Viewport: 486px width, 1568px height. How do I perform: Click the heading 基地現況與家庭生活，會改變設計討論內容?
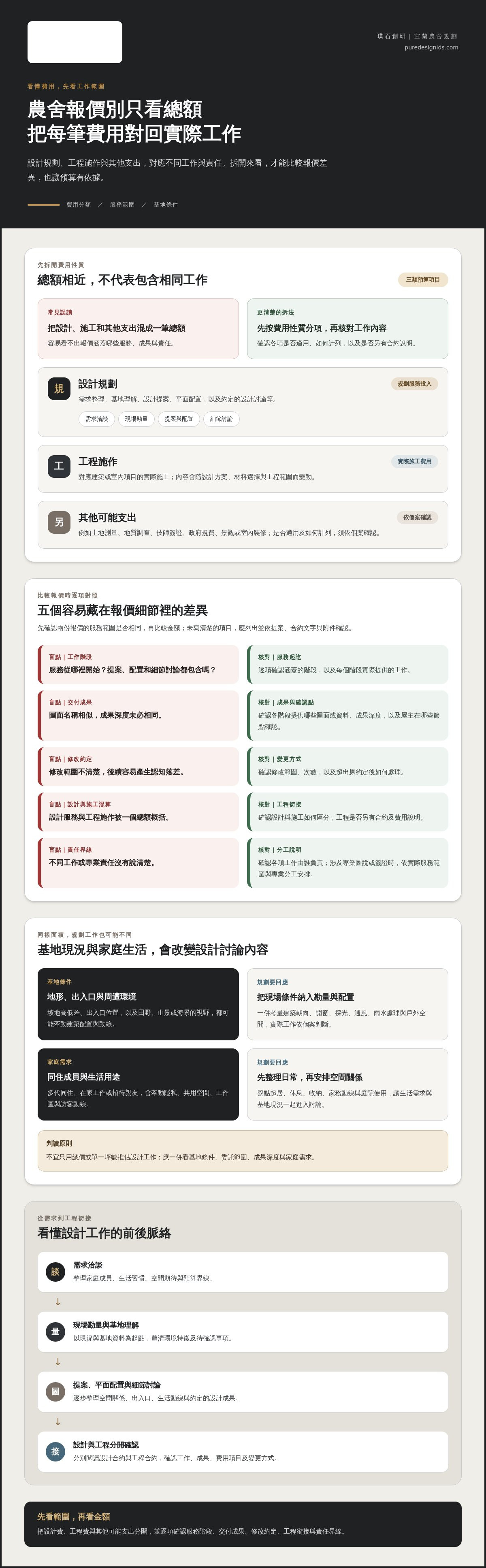click(x=153, y=950)
